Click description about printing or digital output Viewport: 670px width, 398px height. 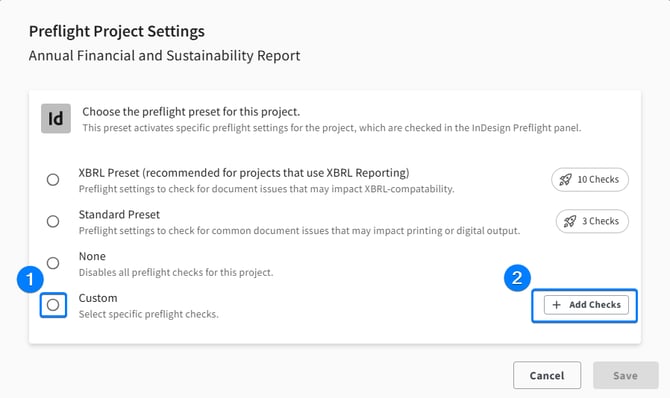tap(300, 231)
